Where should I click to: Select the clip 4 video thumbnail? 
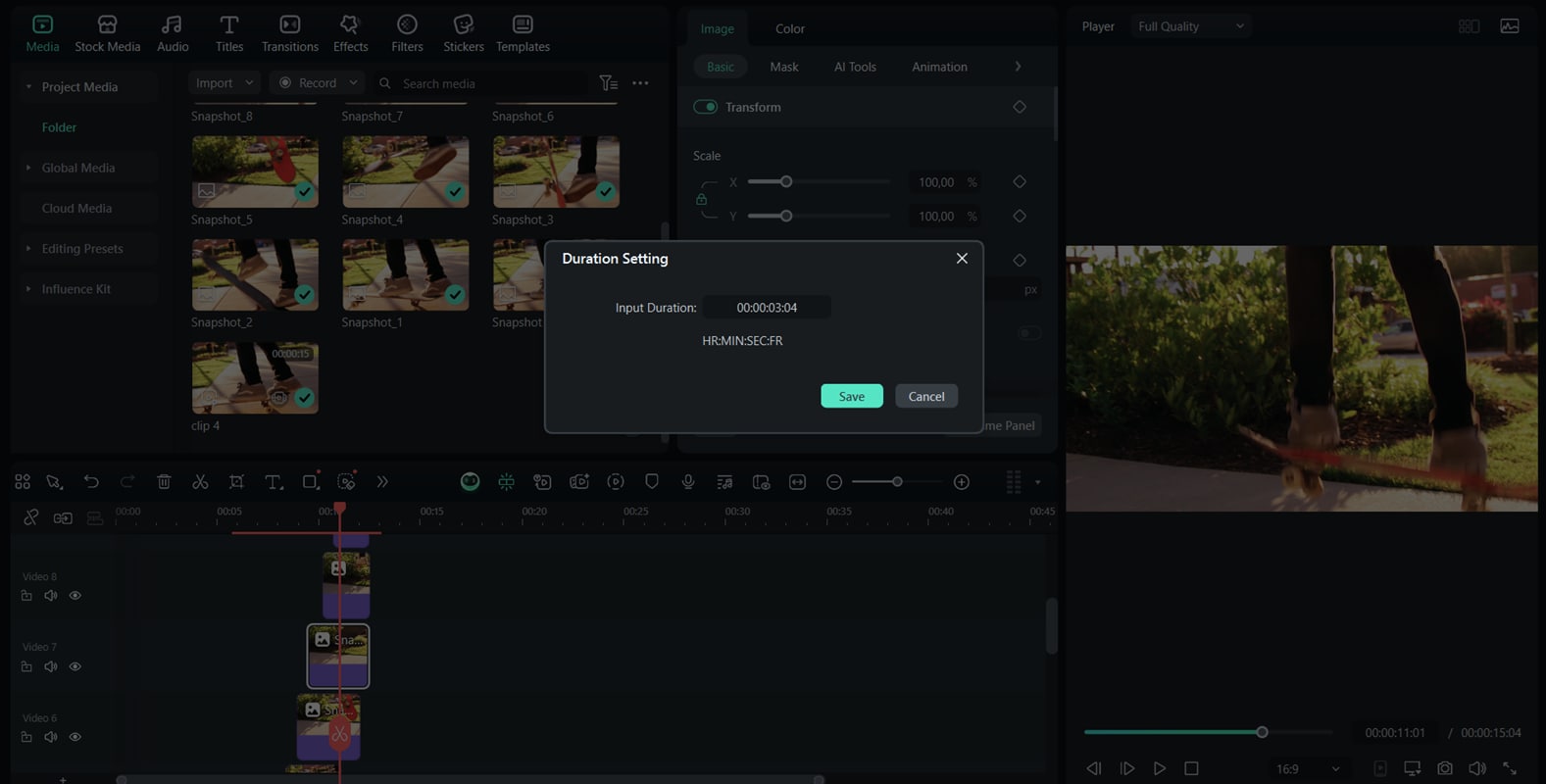pos(255,377)
